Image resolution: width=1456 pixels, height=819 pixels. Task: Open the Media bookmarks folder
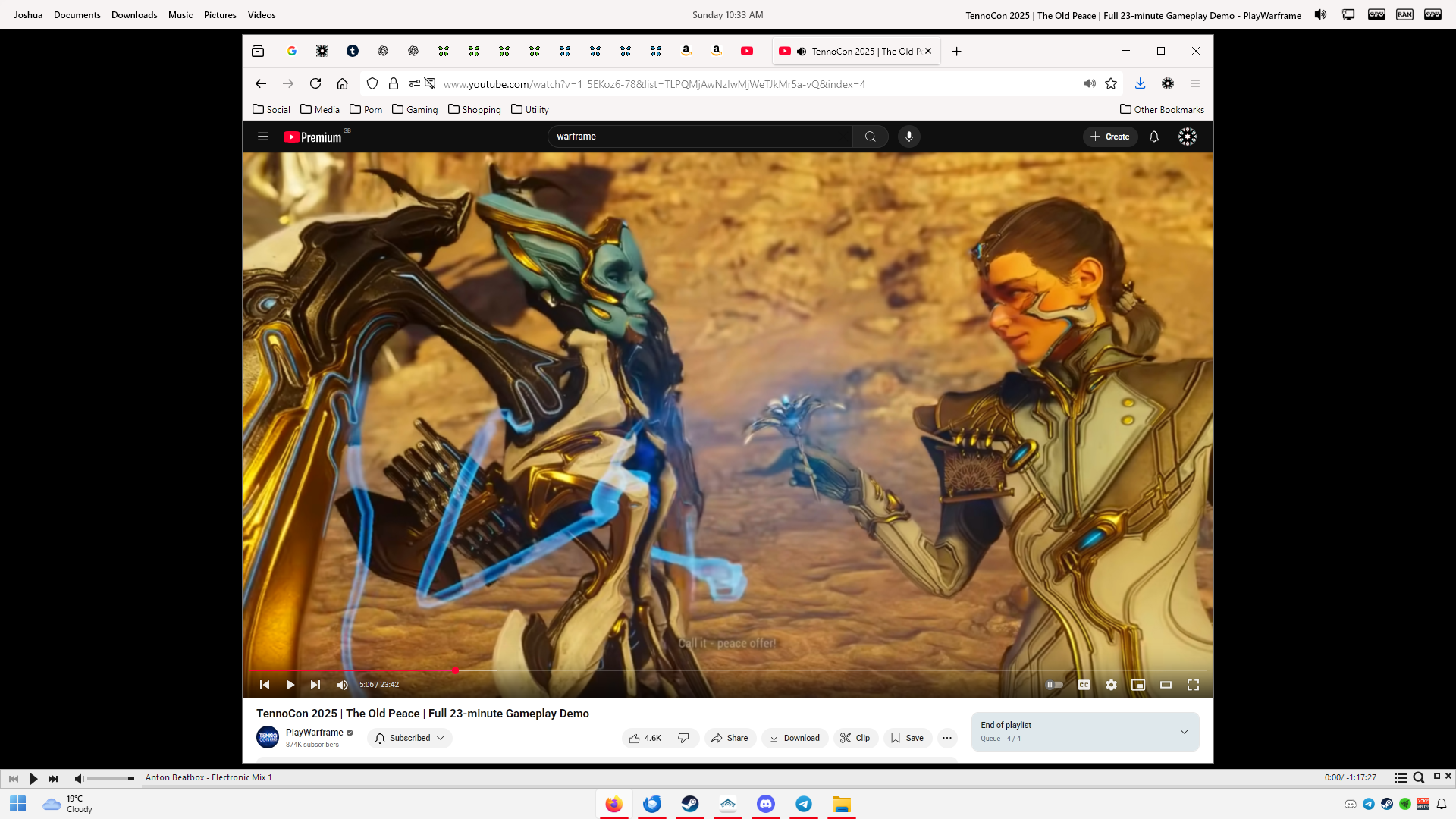click(320, 109)
